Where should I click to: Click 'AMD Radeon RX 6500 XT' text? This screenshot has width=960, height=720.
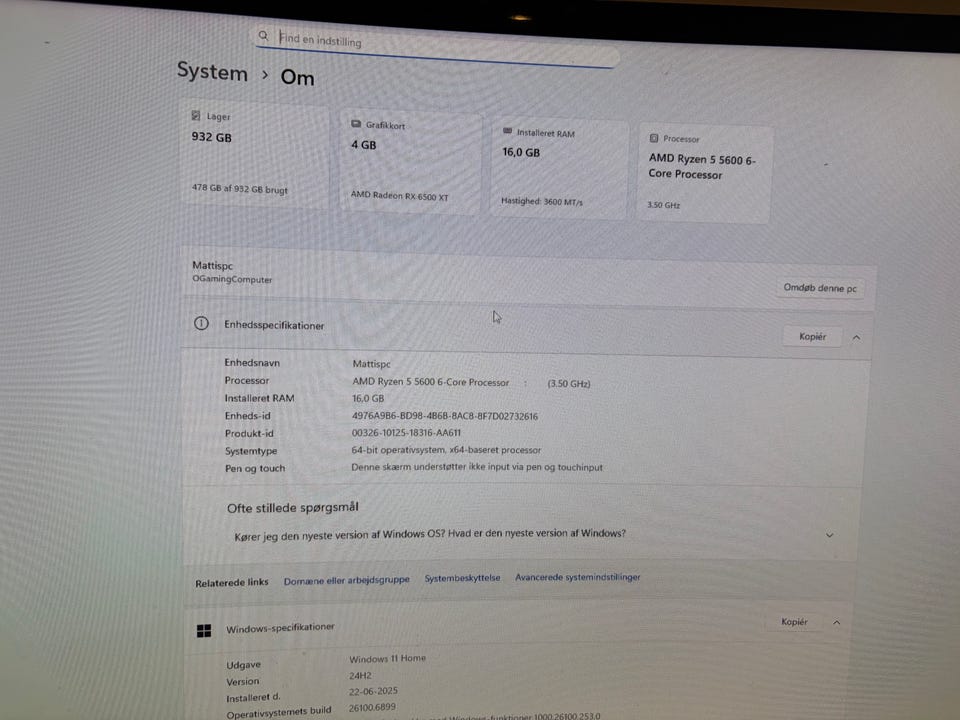(399, 196)
